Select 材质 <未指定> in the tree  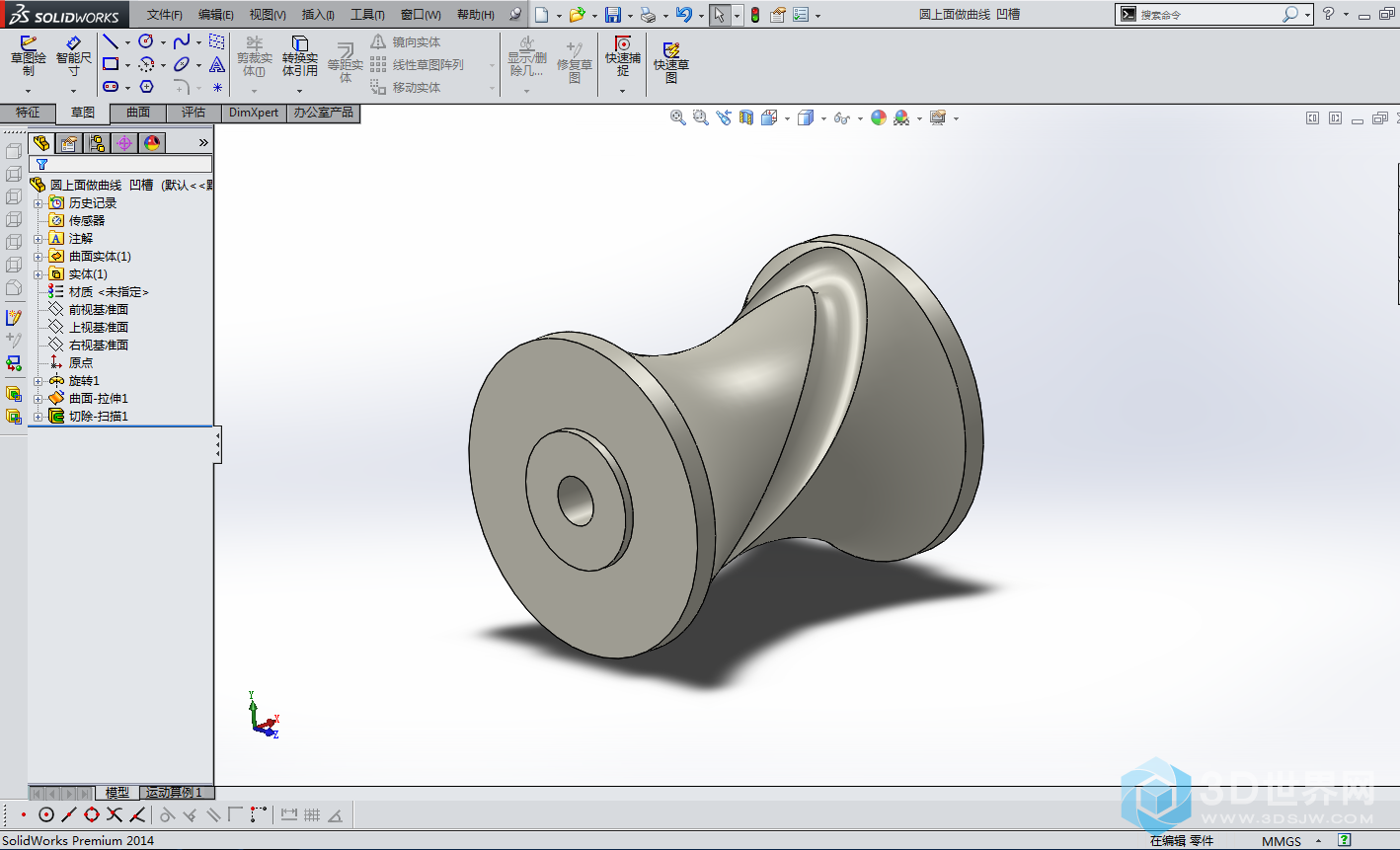(x=108, y=292)
